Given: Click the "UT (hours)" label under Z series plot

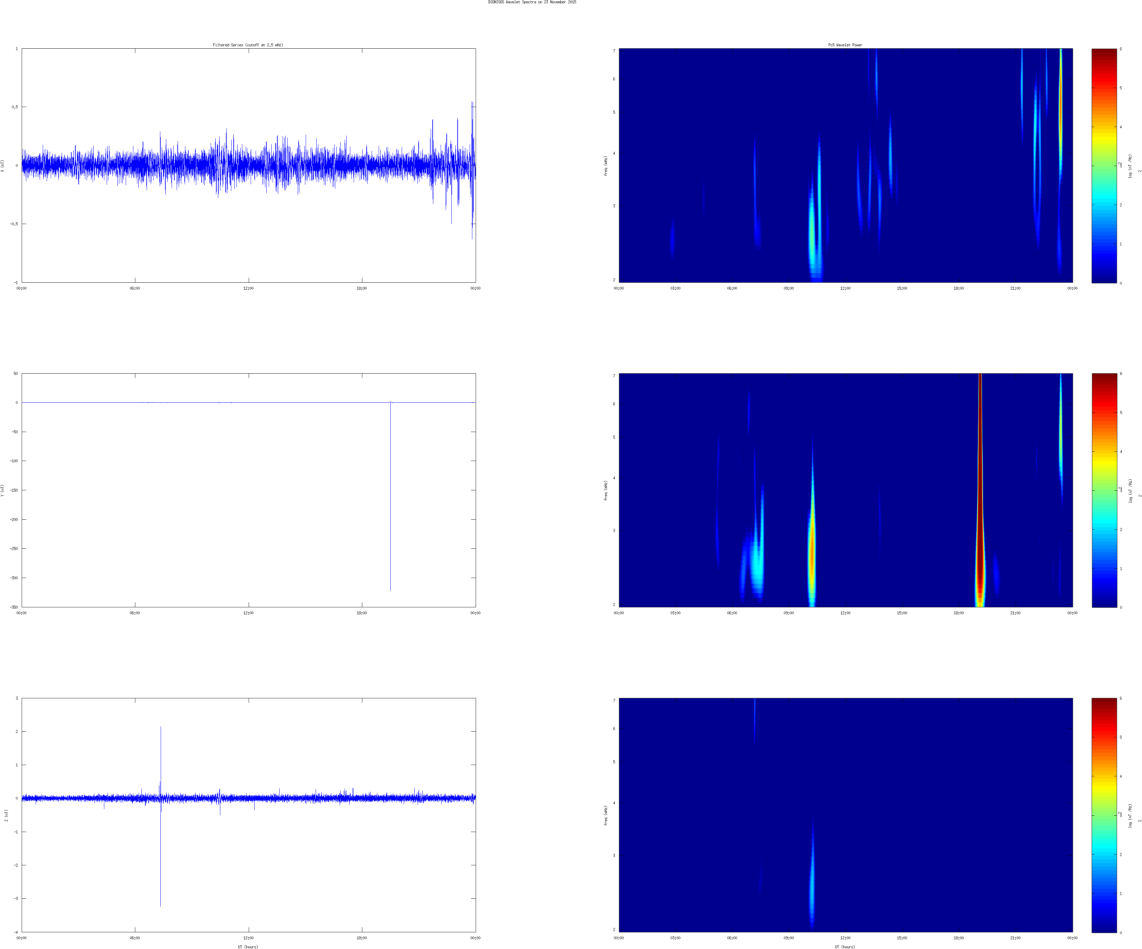Looking at the screenshot, I should 248,947.
